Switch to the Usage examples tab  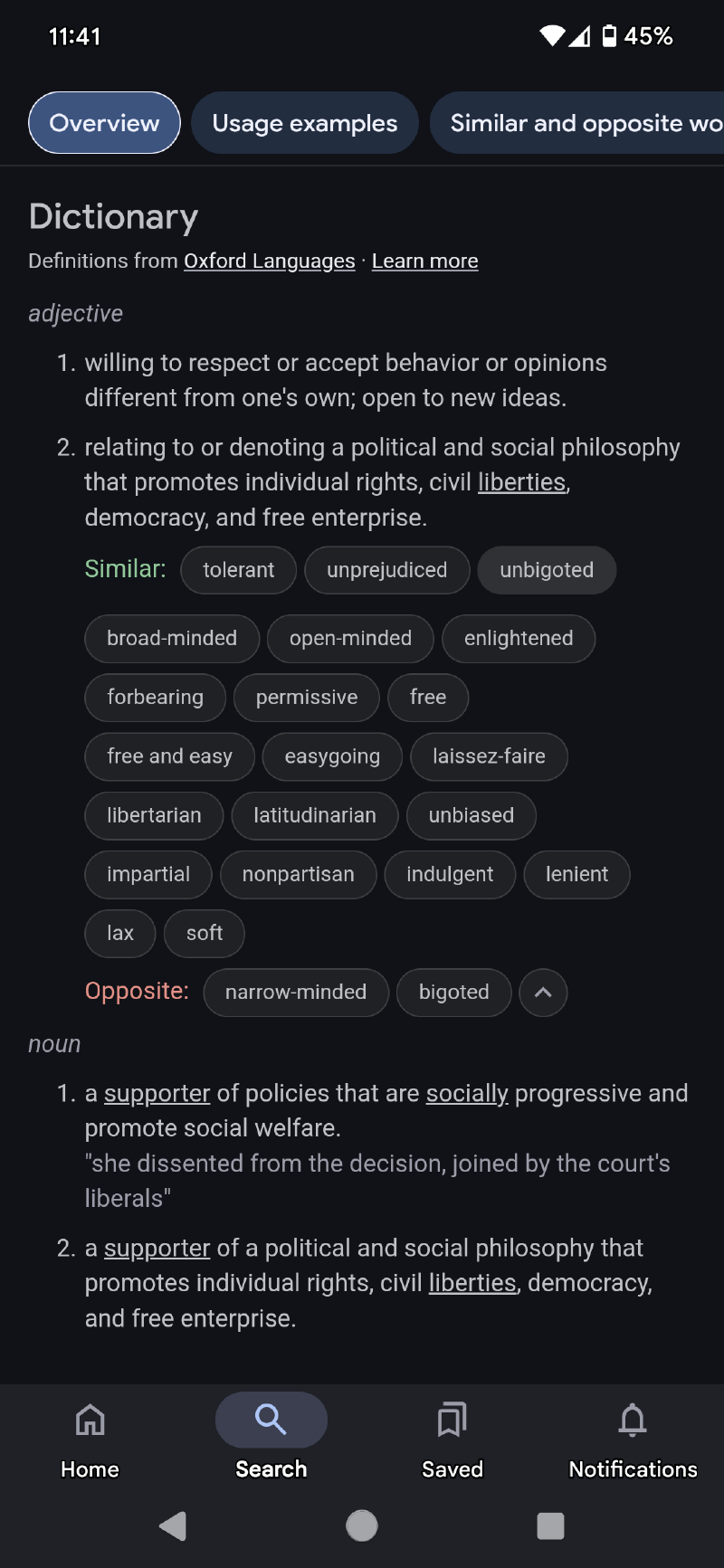pos(304,122)
